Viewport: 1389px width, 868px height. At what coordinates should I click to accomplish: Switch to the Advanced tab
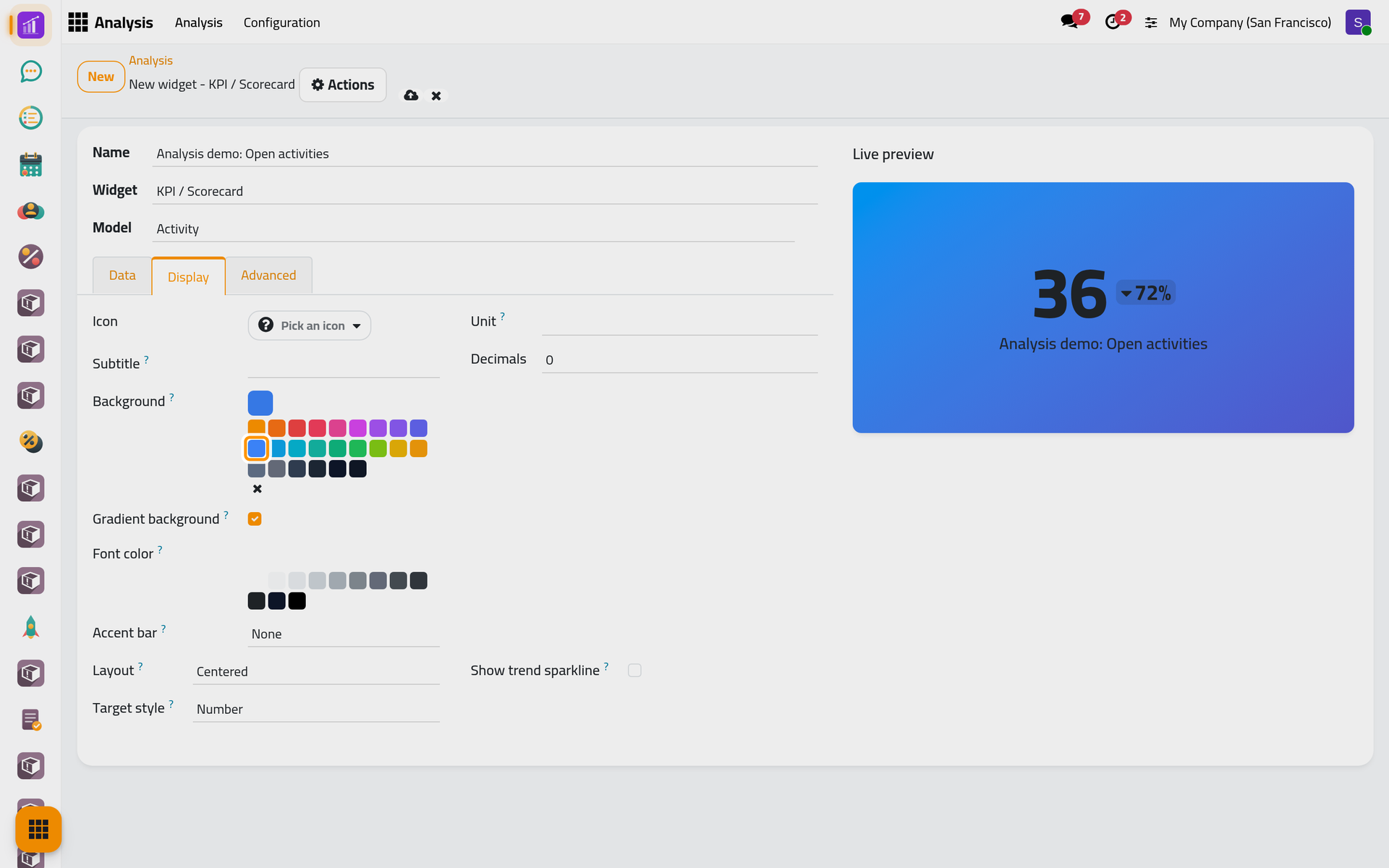pos(268,276)
